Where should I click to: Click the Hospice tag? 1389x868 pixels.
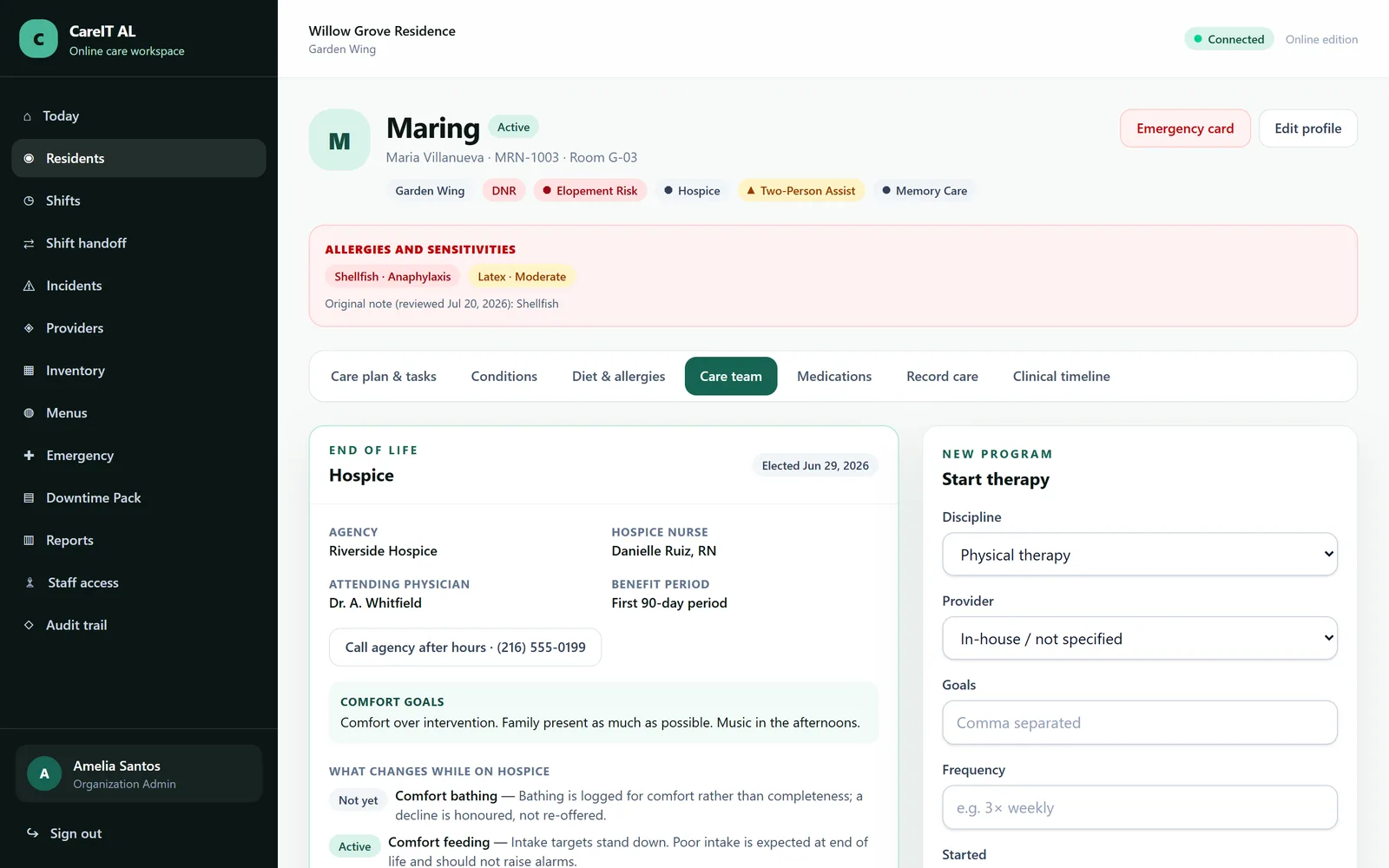(692, 191)
